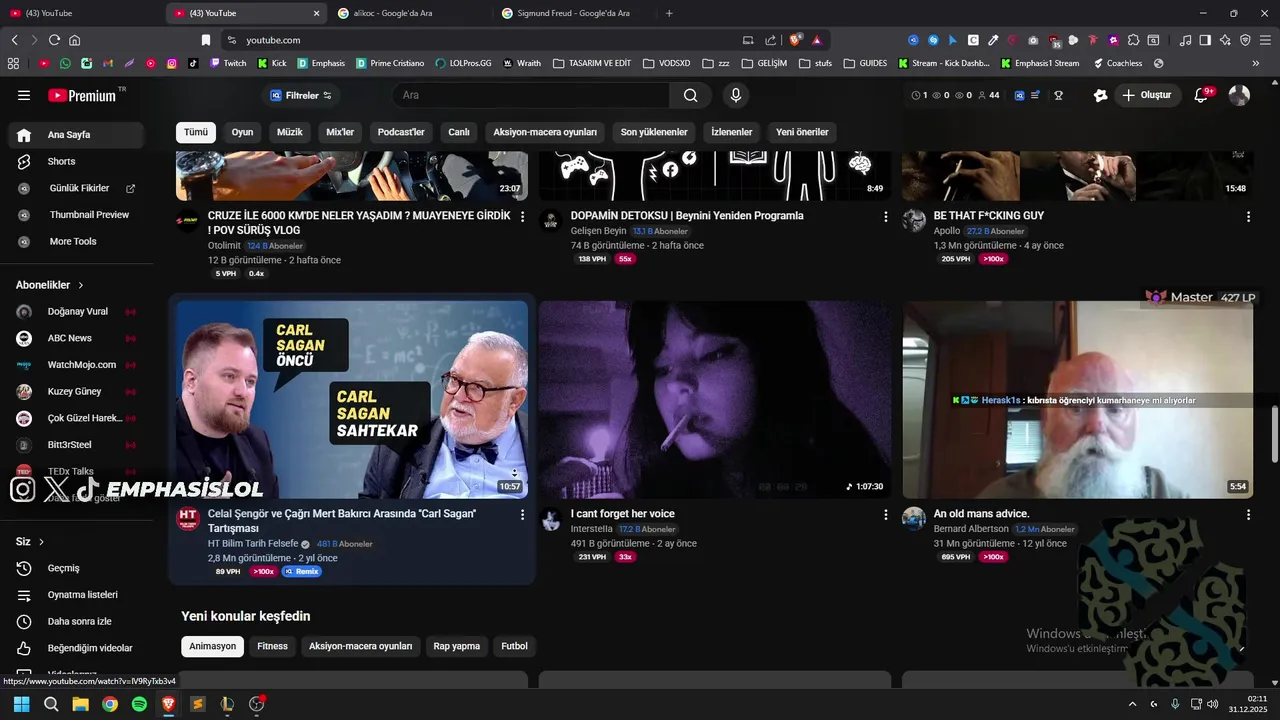Click the Oluştur create button
The width and height of the screenshot is (1280, 720).
pyautogui.click(x=1147, y=95)
